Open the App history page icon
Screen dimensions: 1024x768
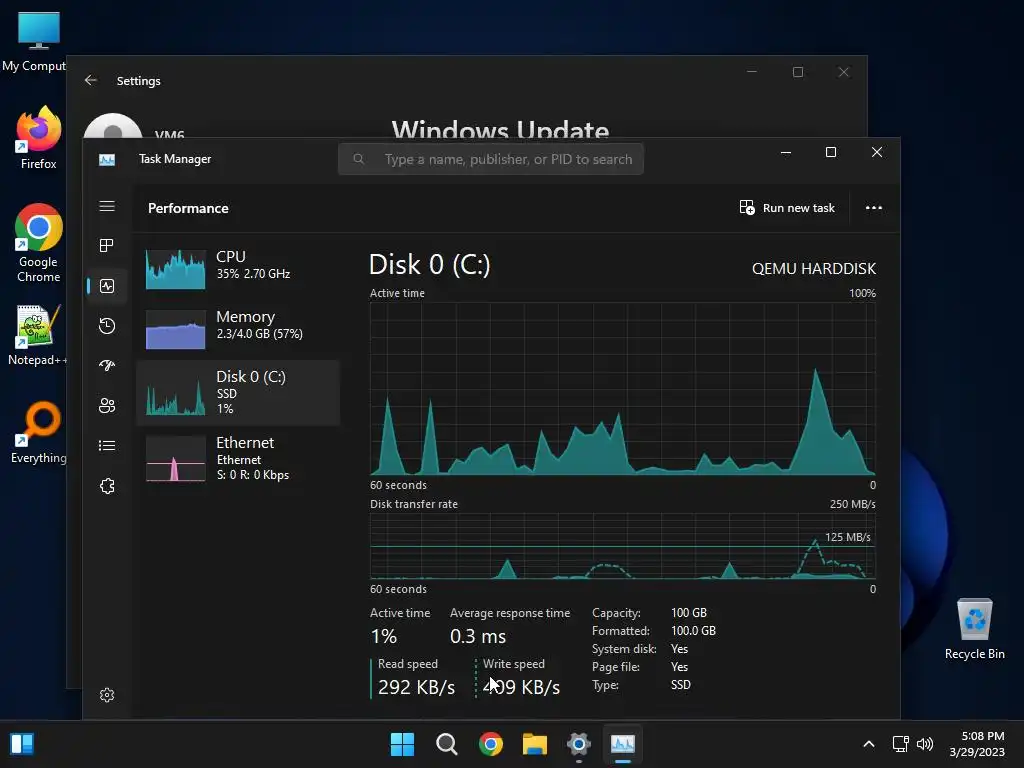pos(107,326)
